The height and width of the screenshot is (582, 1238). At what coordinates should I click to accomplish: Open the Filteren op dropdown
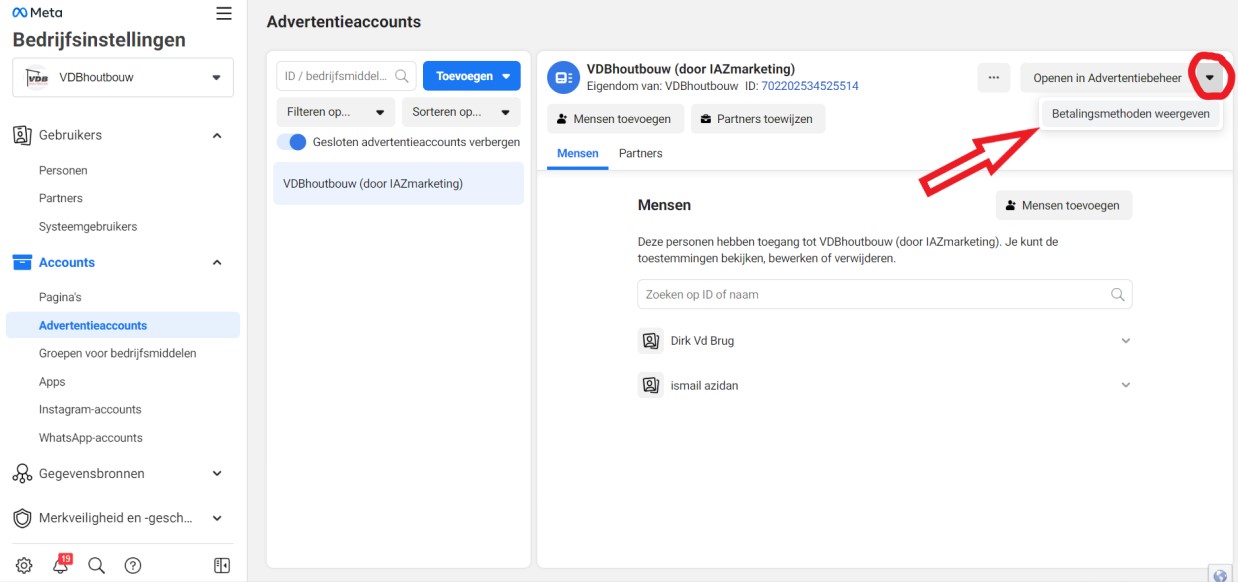pyautogui.click(x=336, y=112)
